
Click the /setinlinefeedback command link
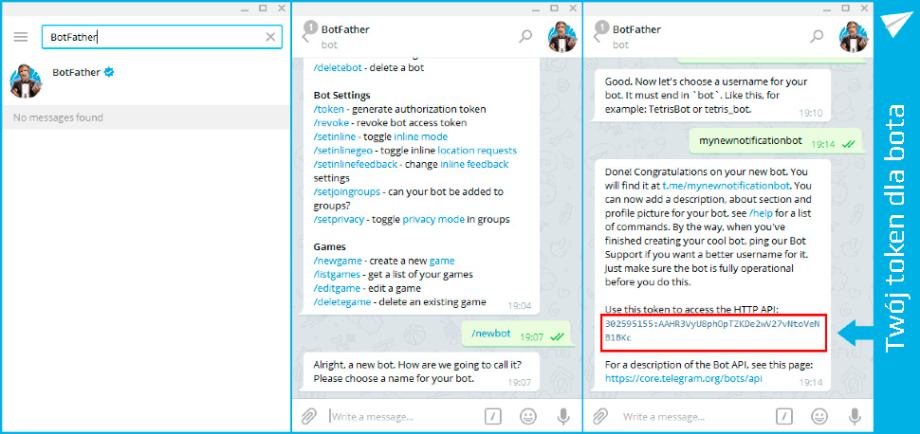point(355,164)
